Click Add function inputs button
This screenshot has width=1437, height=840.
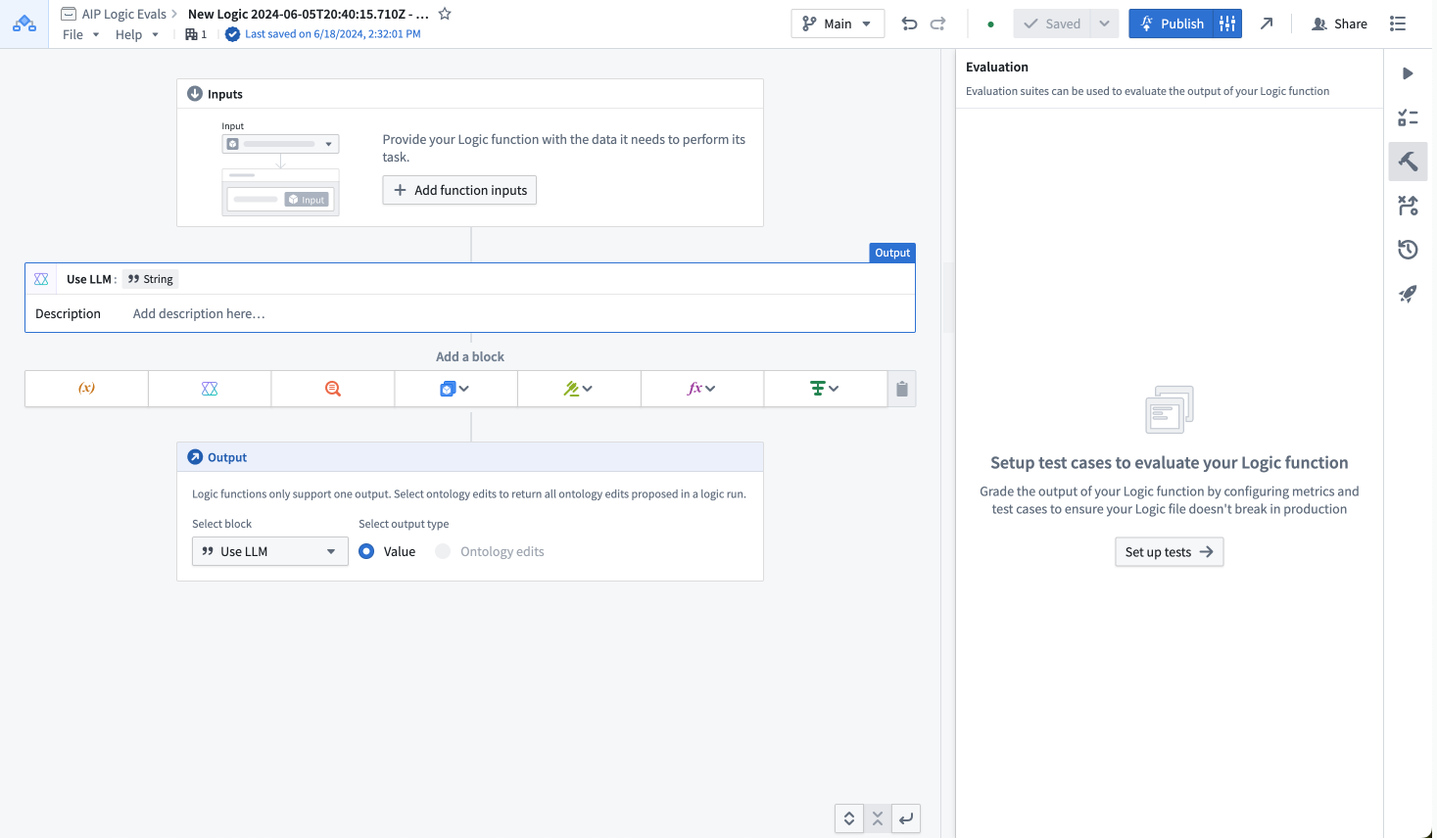click(x=459, y=190)
